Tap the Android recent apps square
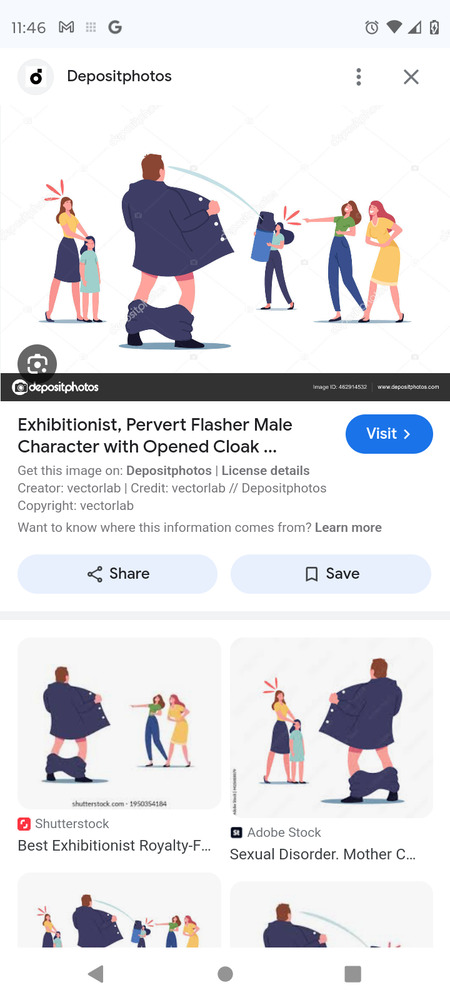This screenshot has width=450, height=1000. click(x=352, y=973)
